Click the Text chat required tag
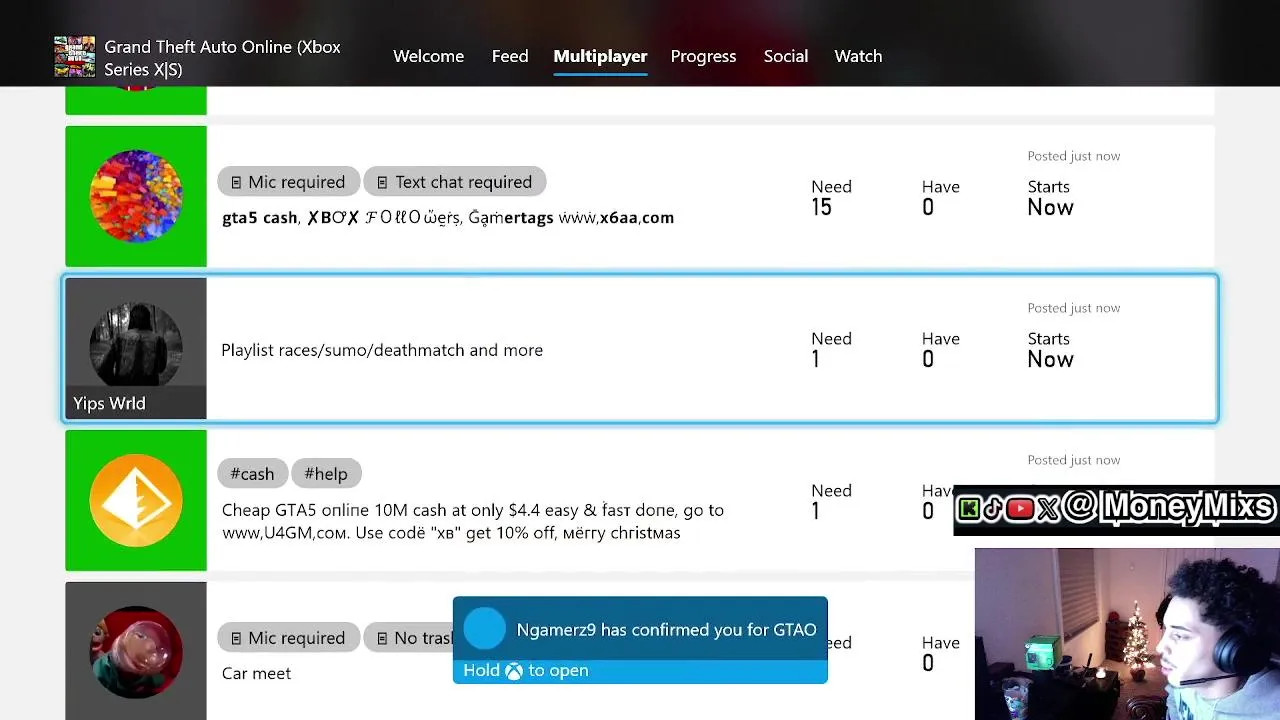This screenshot has height=720, width=1280. [x=454, y=182]
